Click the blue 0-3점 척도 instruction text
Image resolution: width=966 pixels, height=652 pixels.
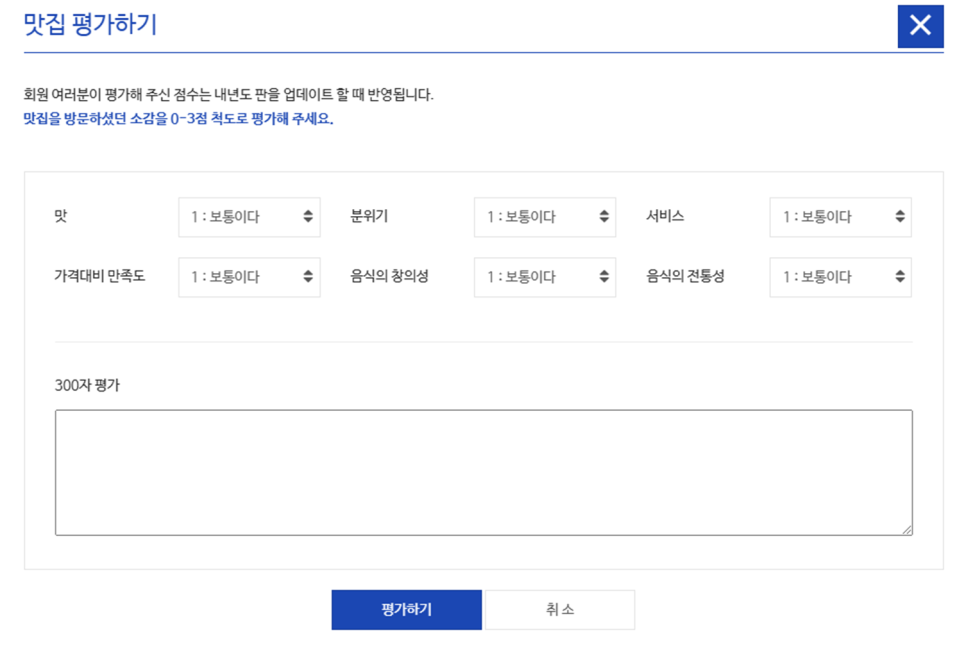[x=178, y=119]
